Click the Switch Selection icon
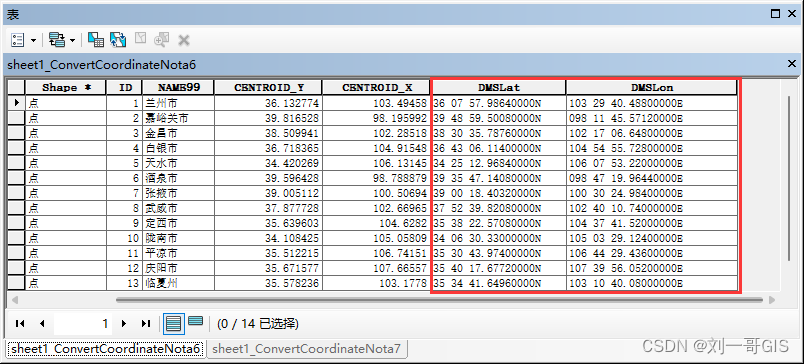Screen dimensions: 804x364 tap(118, 40)
